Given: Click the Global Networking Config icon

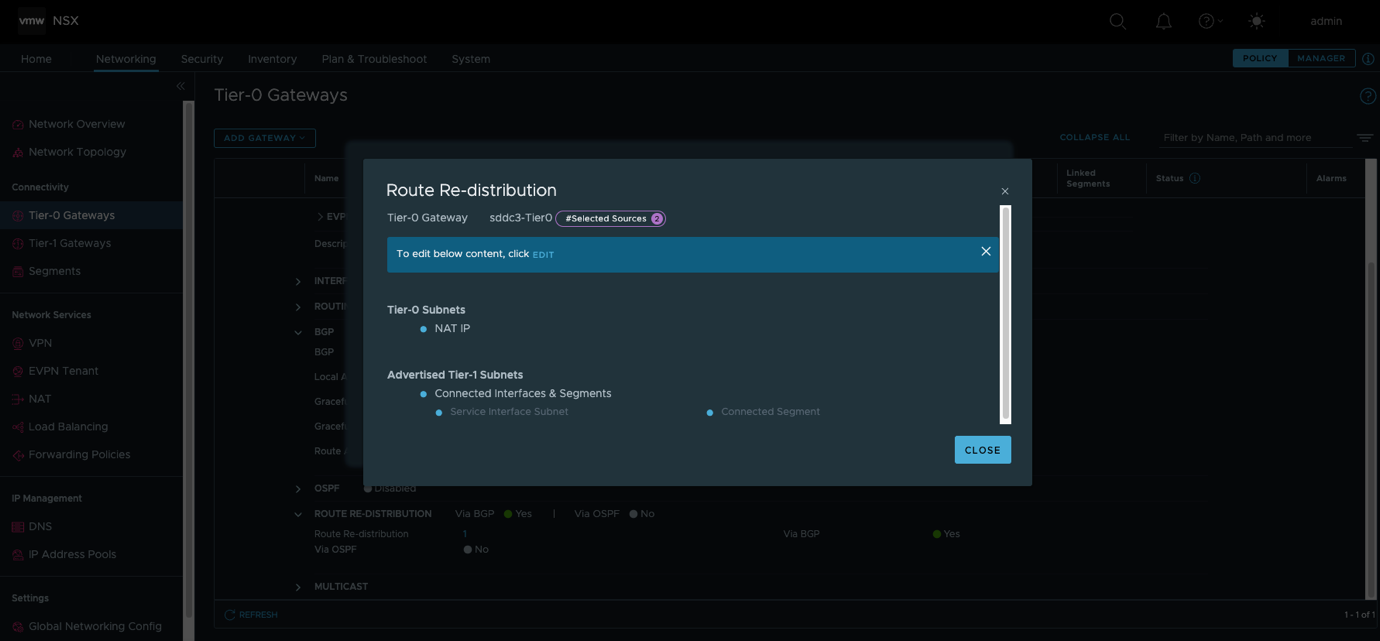Looking at the screenshot, I should tap(18, 627).
